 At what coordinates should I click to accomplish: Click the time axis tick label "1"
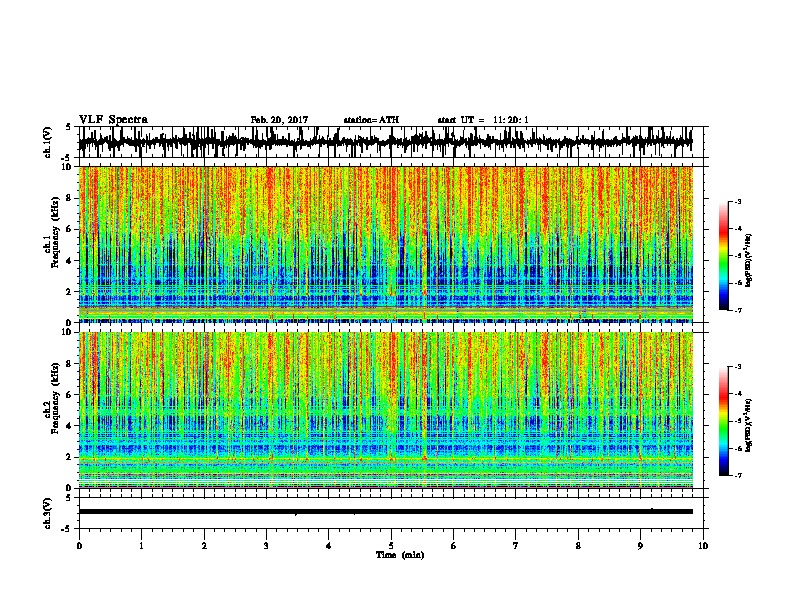(141, 546)
